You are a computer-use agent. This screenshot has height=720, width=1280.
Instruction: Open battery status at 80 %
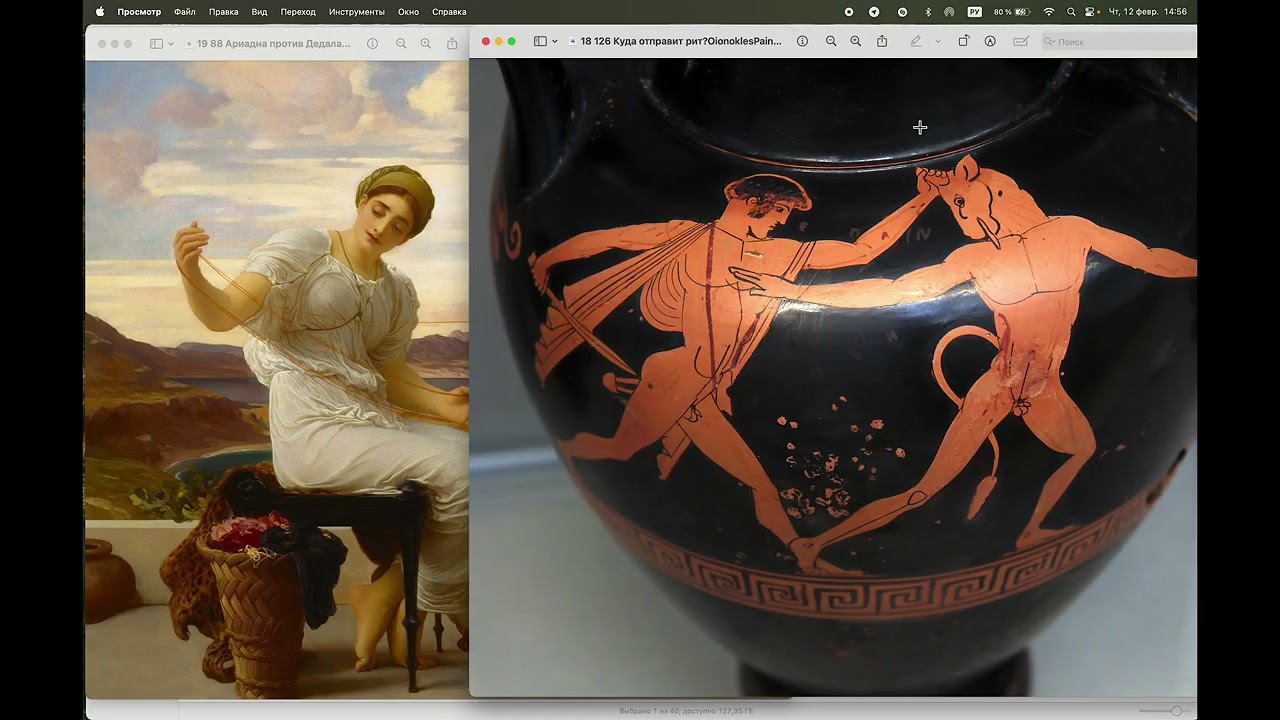pos(1012,12)
